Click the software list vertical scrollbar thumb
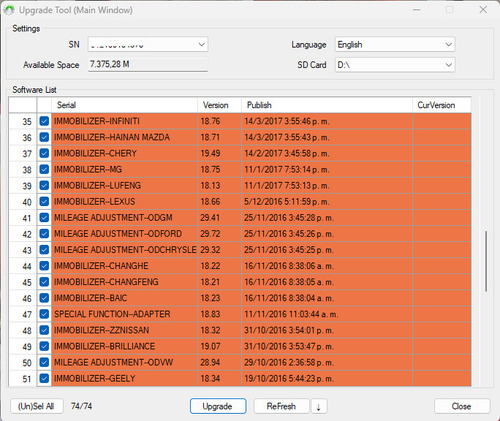Screen dimensions: 500x421 tap(486, 261)
